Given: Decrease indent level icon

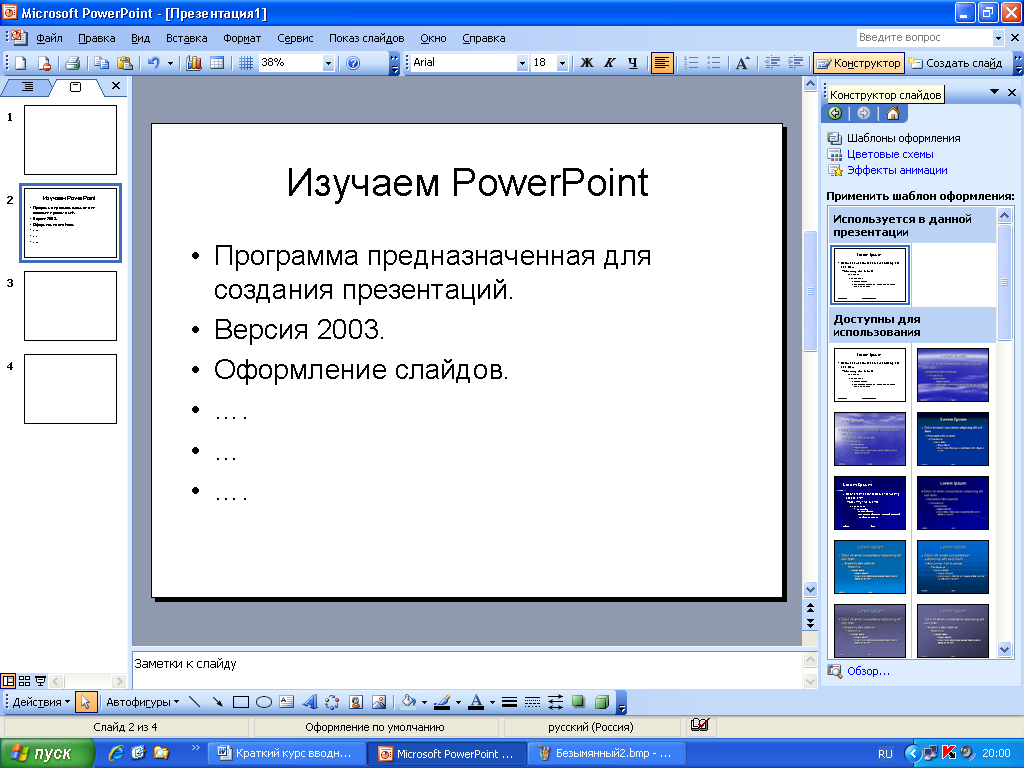Looking at the screenshot, I should 773,63.
